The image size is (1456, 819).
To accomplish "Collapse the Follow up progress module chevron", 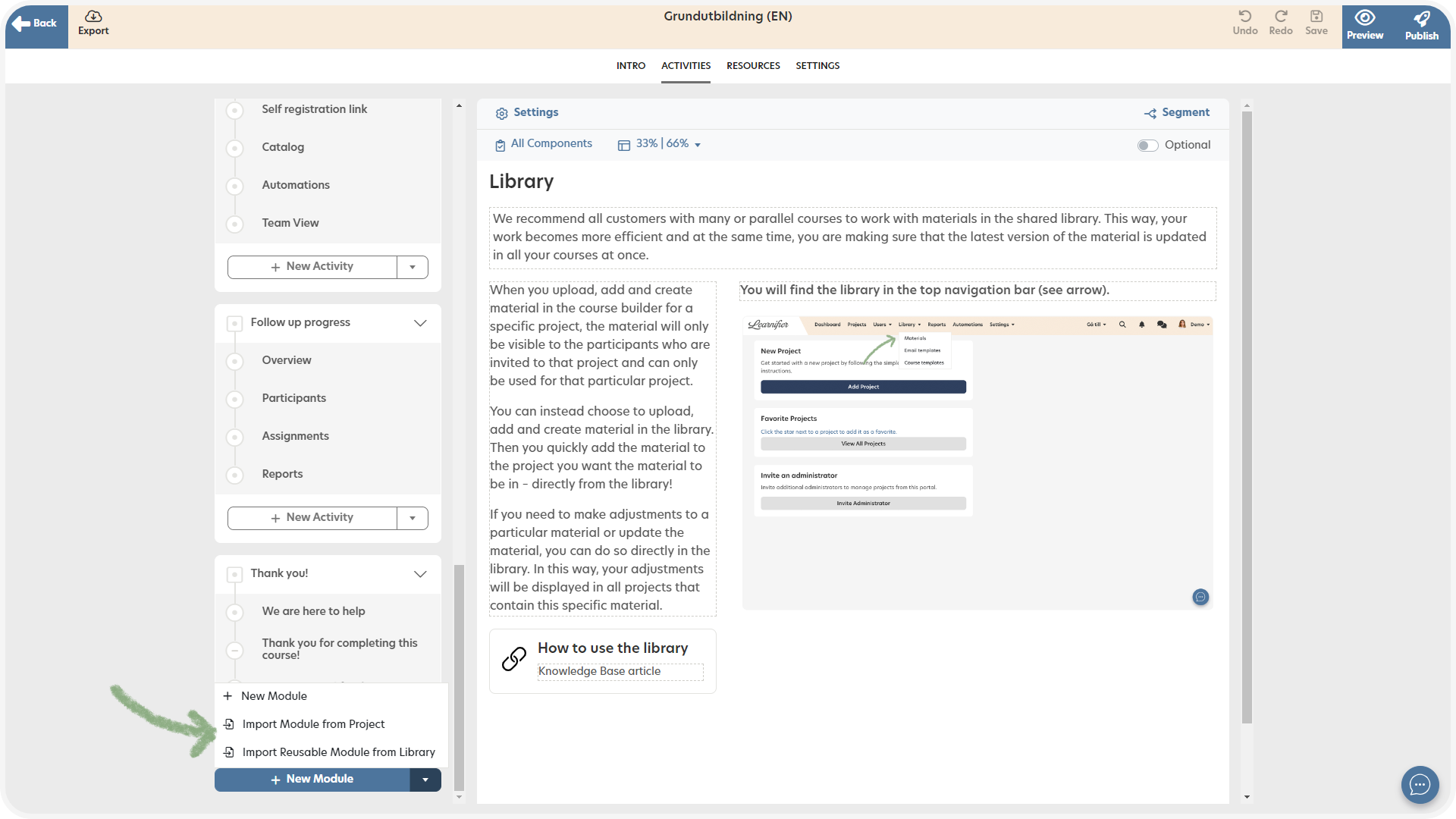I will (420, 323).
